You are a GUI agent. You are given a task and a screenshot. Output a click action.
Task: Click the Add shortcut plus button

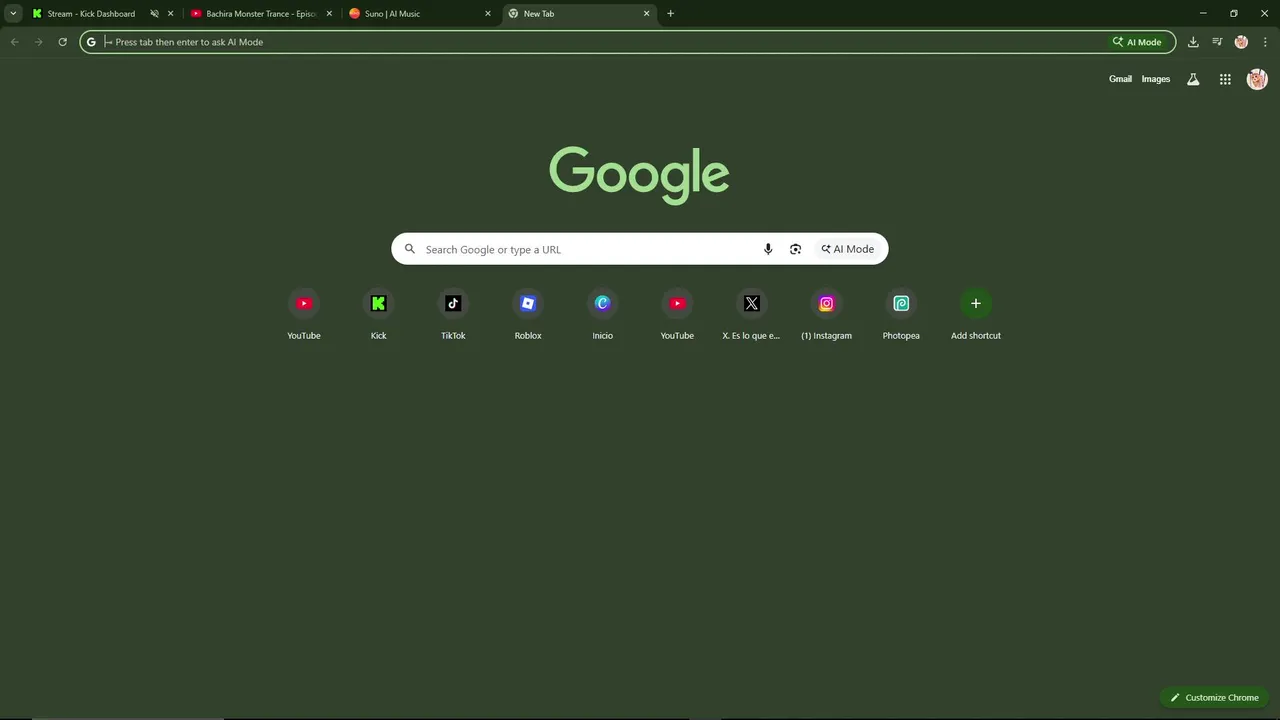(976, 304)
